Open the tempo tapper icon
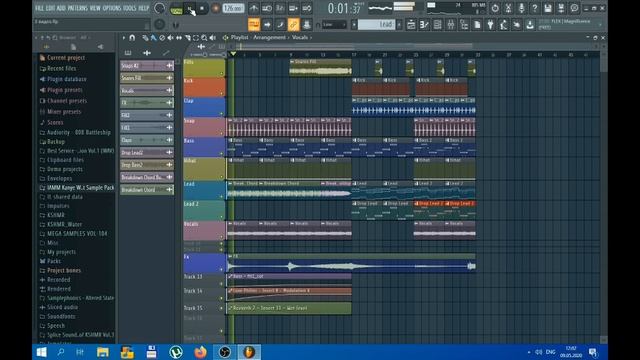Viewport: 640px width, 360px height. 504,25
